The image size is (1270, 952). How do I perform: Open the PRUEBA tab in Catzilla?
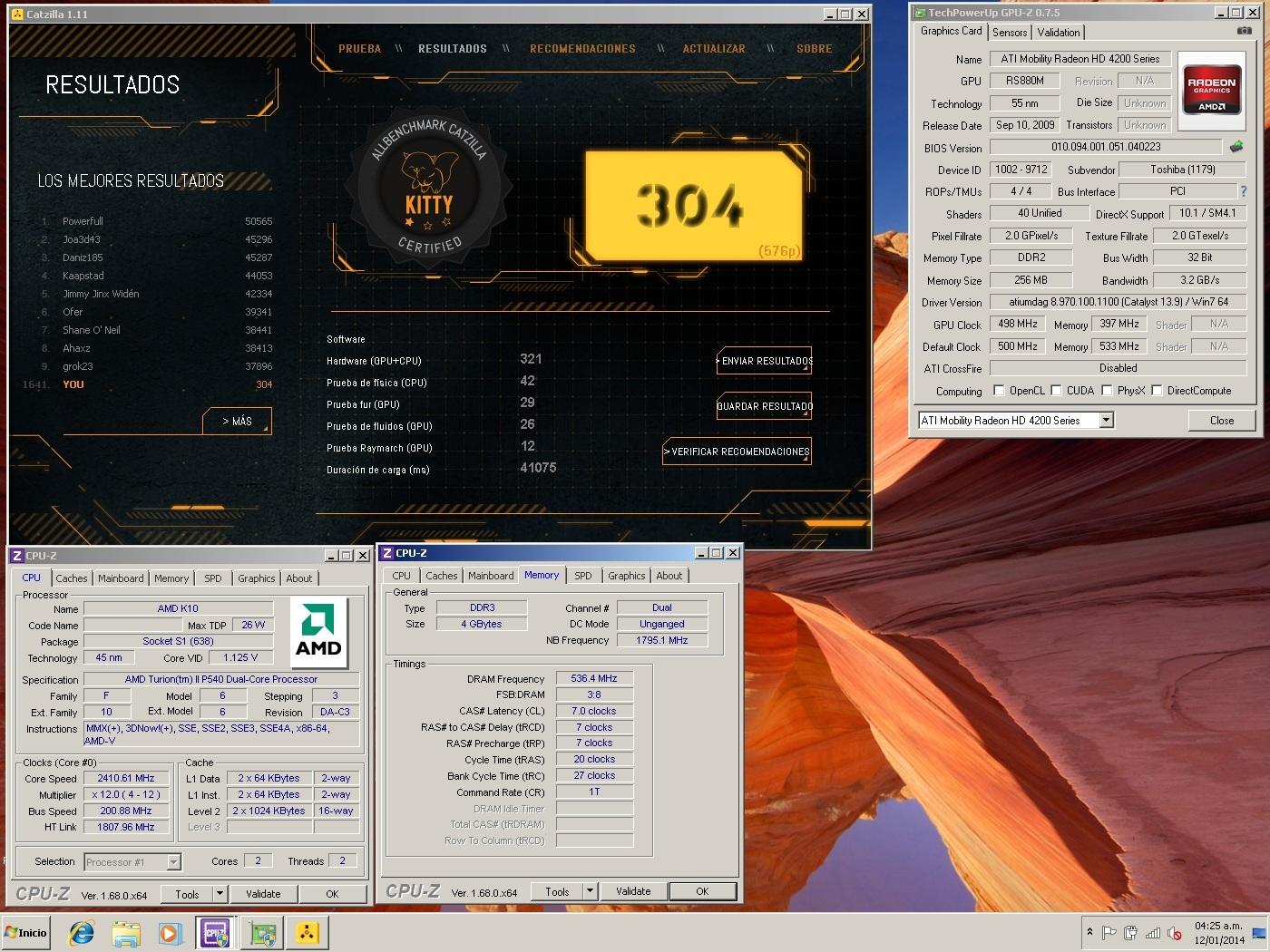pos(360,49)
